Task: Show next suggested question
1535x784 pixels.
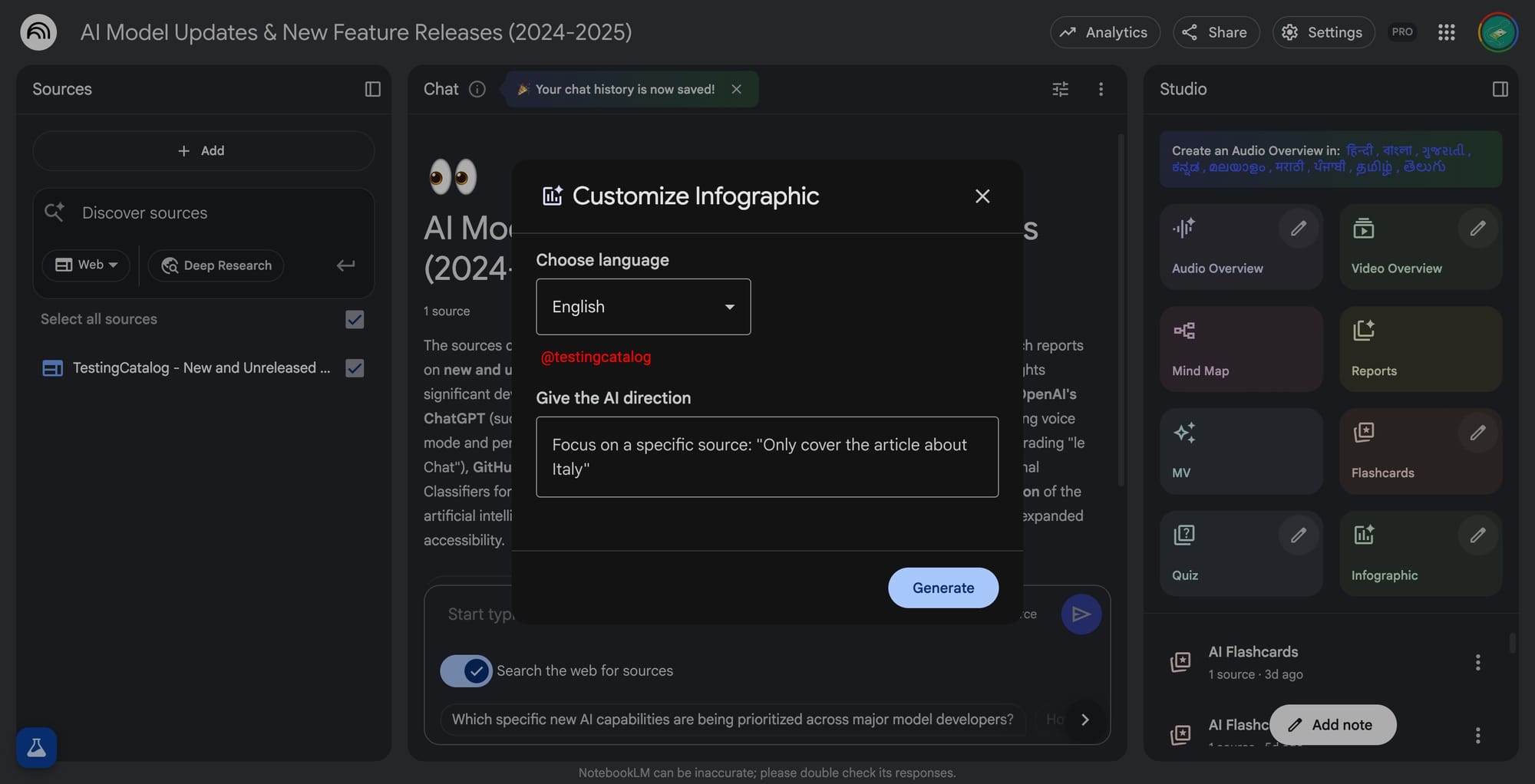Action: [x=1084, y=720]
